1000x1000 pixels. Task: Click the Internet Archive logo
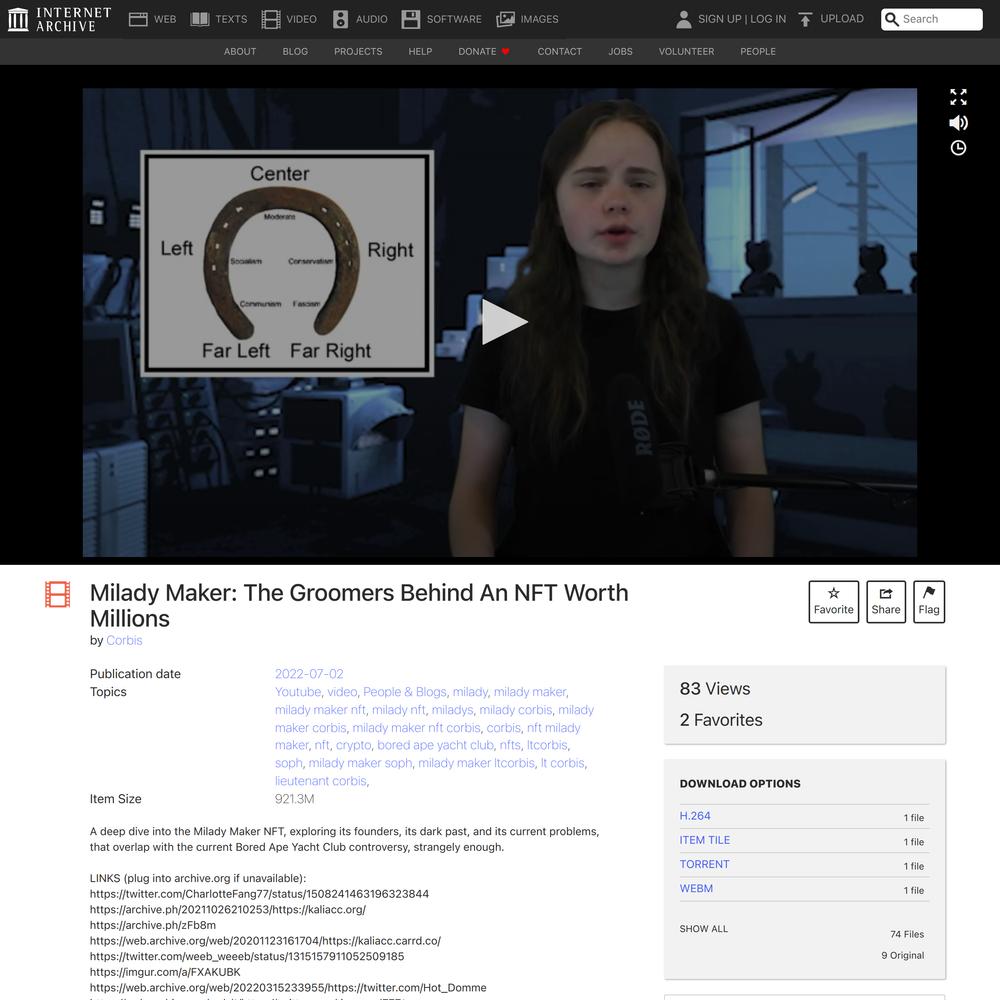click(x=59, y=19)
